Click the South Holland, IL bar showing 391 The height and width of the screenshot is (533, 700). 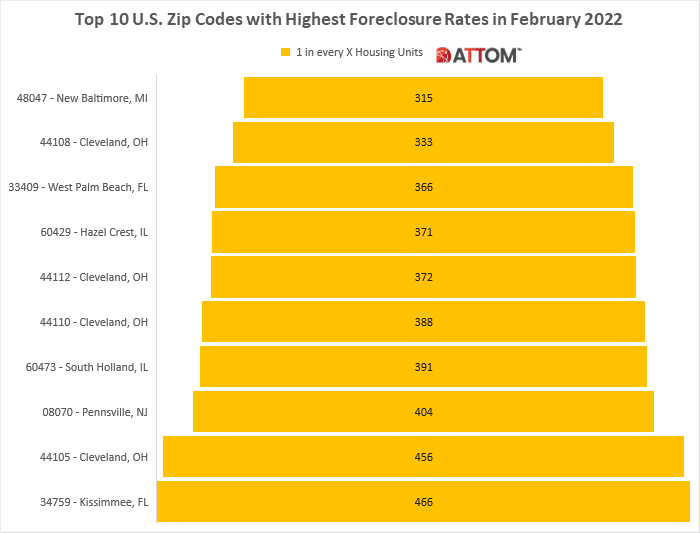tap(423, 367)
